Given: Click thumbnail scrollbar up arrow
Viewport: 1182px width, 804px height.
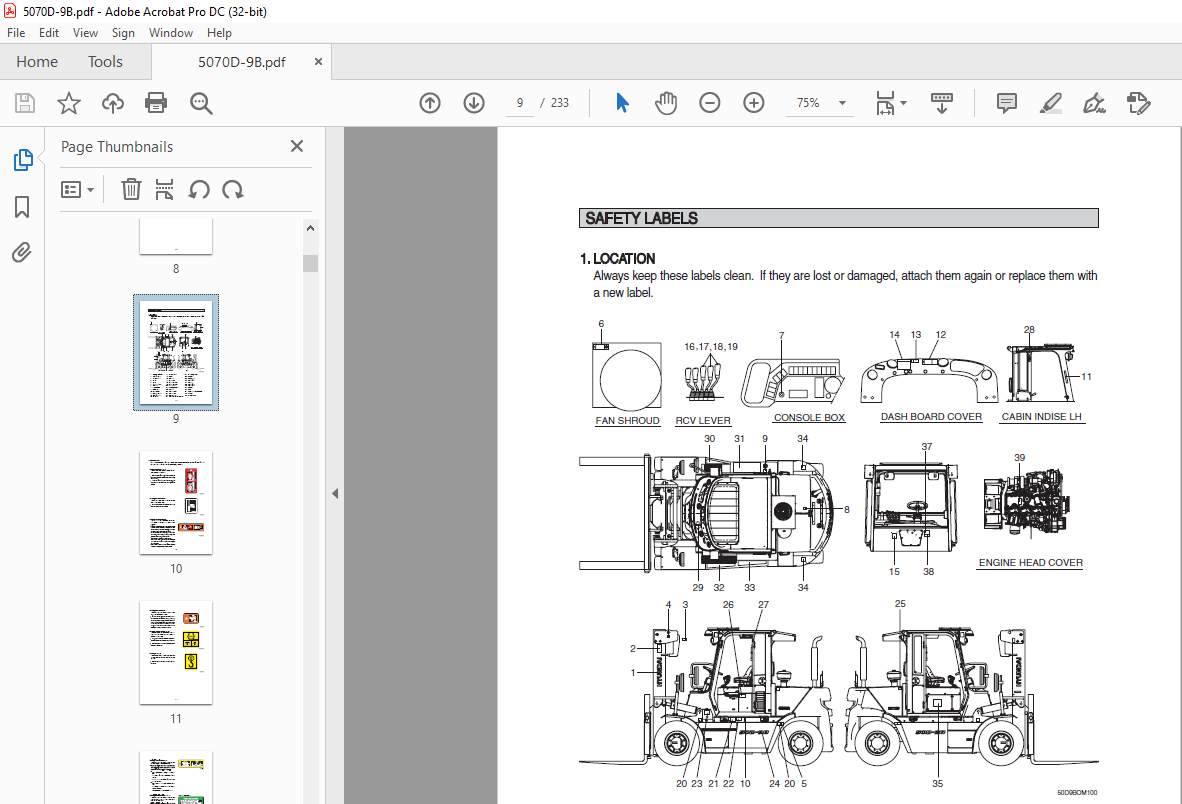Looking at the screenshot, I should [310, 228].
